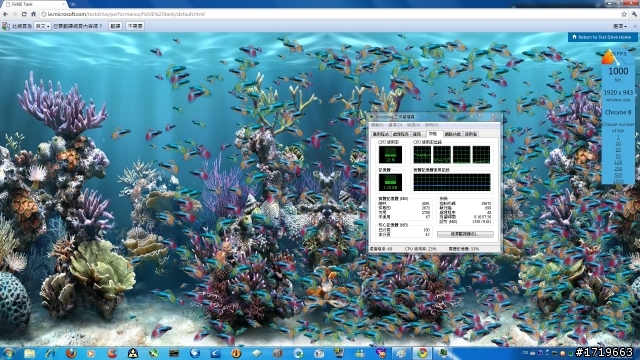
Task: Click the '1920 x 943' window size text
Action: pos(618,93)
